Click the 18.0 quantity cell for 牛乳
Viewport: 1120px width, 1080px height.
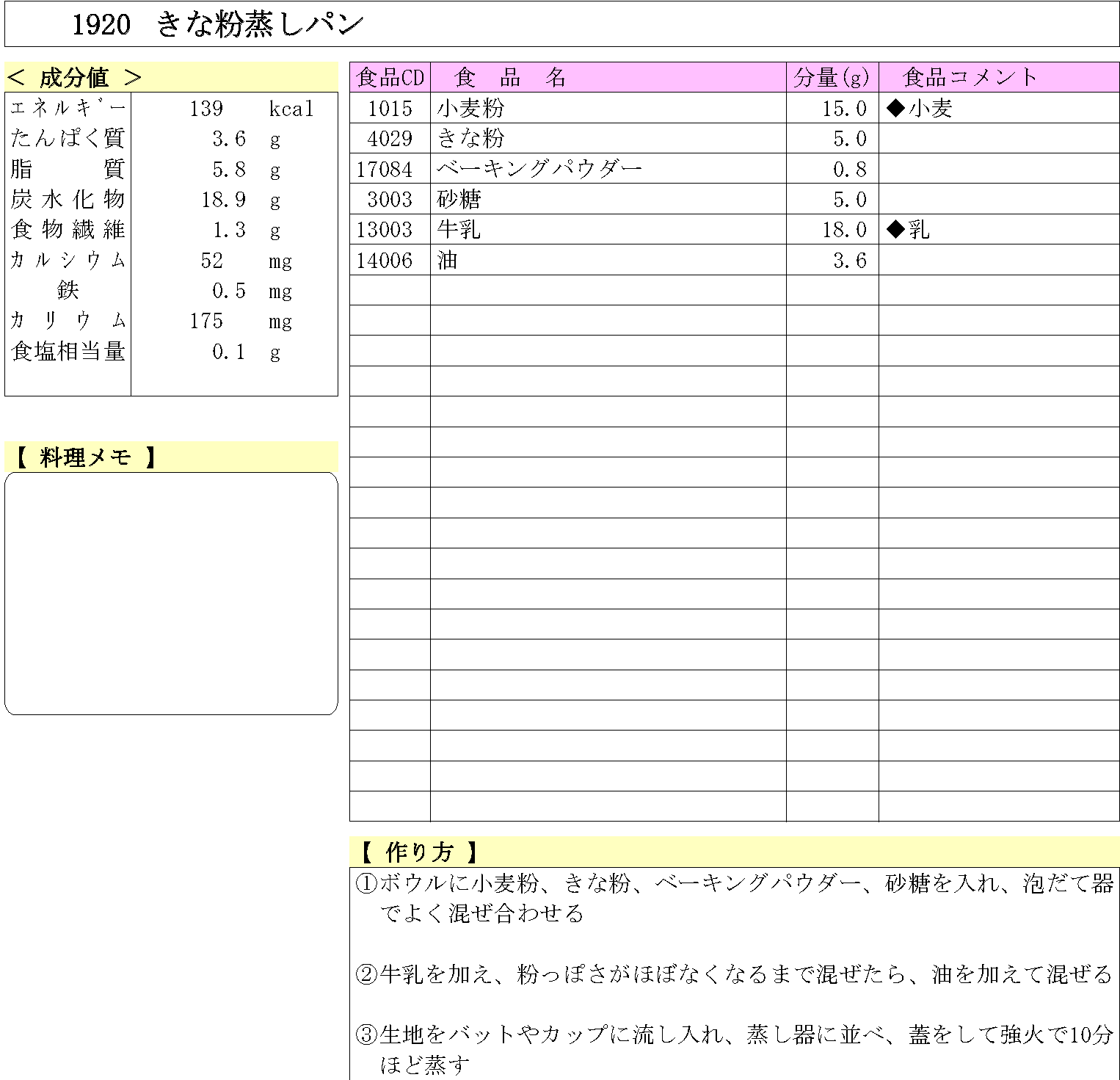click(x=844, y=230)
